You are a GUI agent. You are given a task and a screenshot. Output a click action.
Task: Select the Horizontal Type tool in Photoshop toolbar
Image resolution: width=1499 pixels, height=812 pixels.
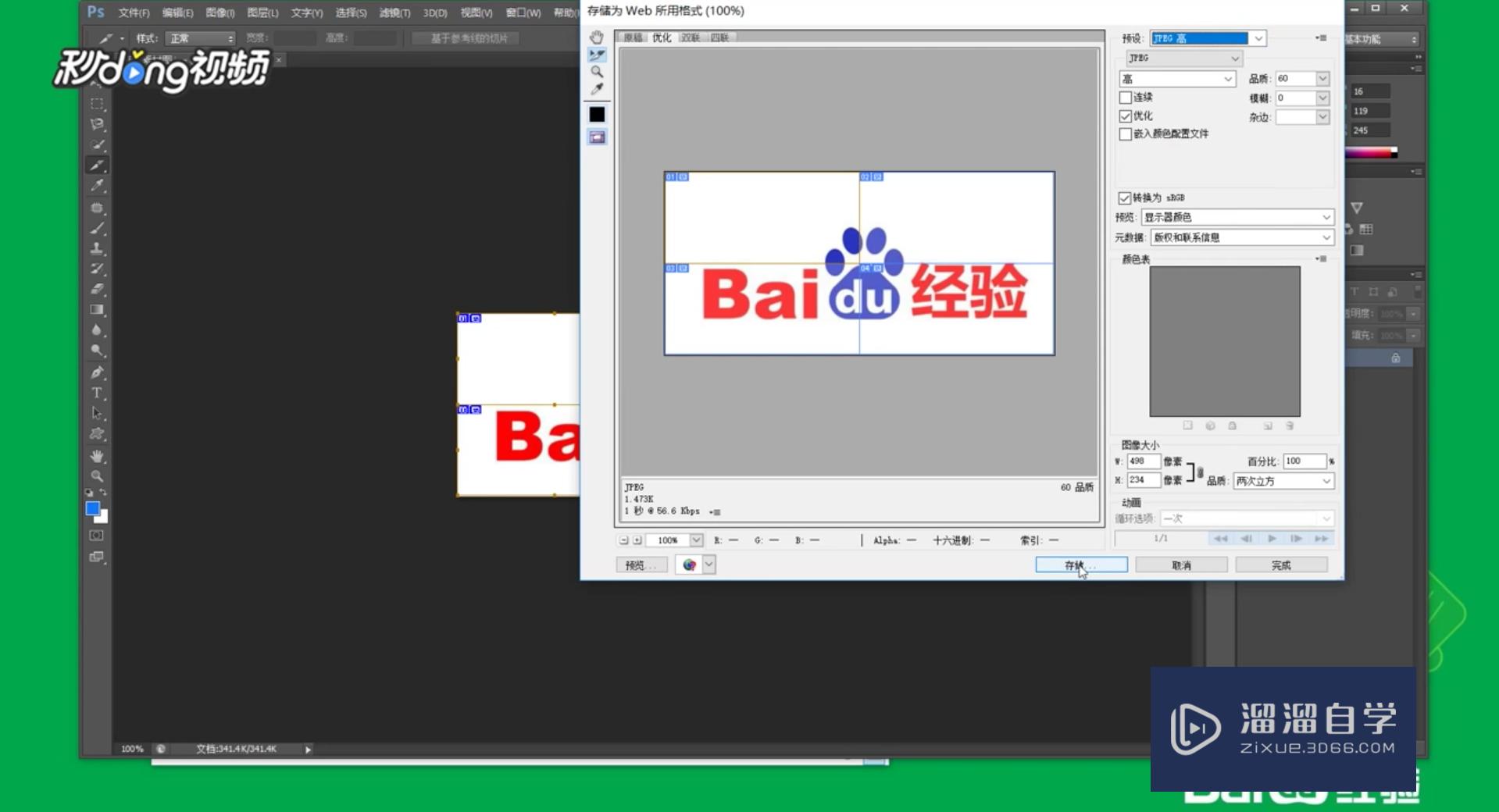pyautogui.click(x=97, y=393)
